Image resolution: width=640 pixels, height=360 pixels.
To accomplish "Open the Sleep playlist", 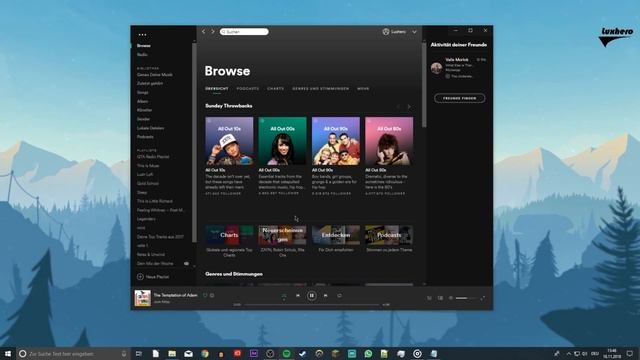I will pyautogui.click(x=142, y=192).
